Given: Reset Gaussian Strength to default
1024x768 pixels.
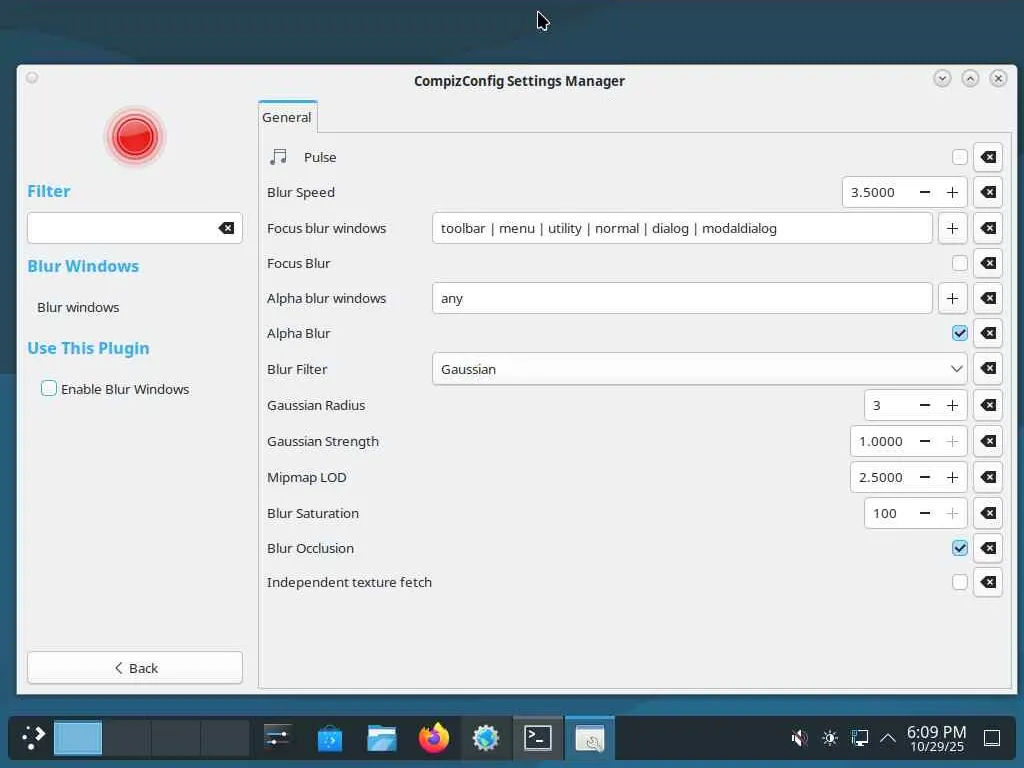Looking at the screenshot, I should [x=987, y=441].
